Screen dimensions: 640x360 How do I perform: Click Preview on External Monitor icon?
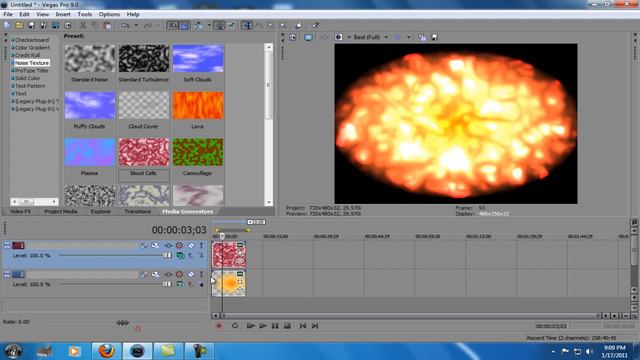click(308, 37)
